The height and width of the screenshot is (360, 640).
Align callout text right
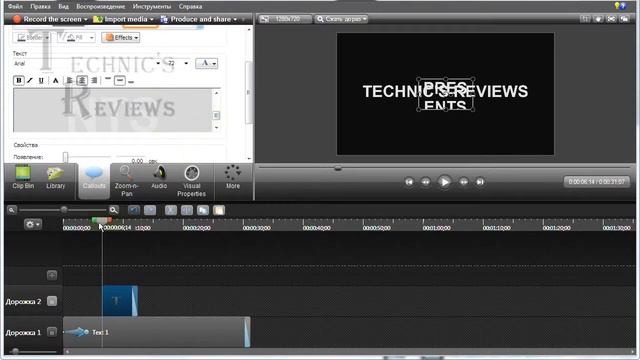94,80
